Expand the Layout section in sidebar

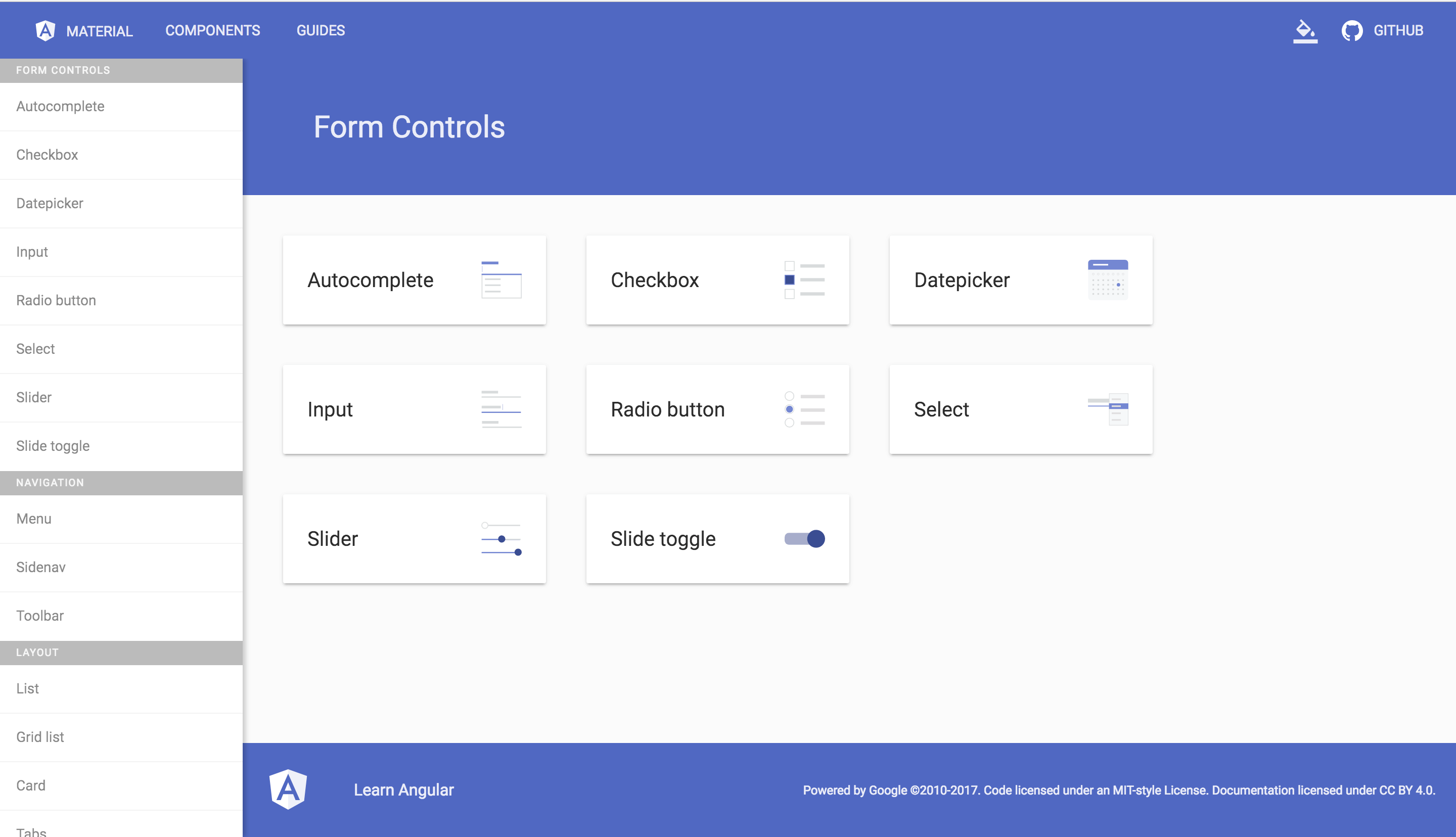(x=121, y=652)
